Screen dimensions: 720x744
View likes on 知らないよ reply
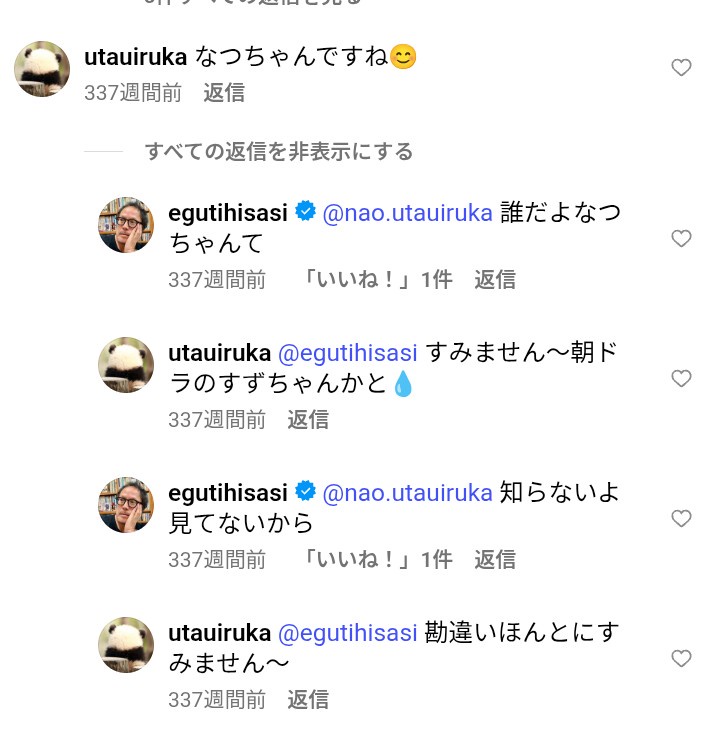tap(377, 560)
